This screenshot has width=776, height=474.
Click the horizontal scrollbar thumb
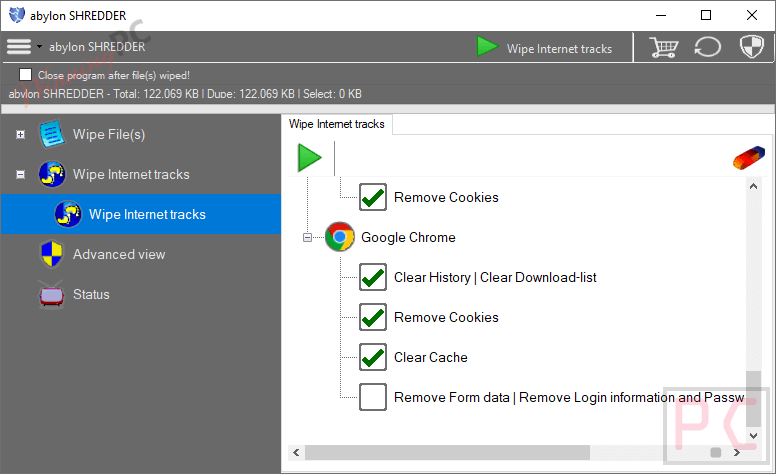click(447, 452)
